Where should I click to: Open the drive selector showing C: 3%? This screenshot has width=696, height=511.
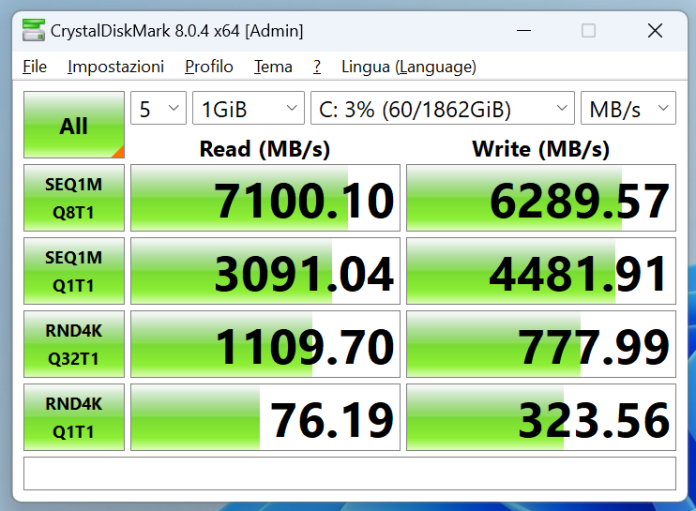click(x=442, y=109)
